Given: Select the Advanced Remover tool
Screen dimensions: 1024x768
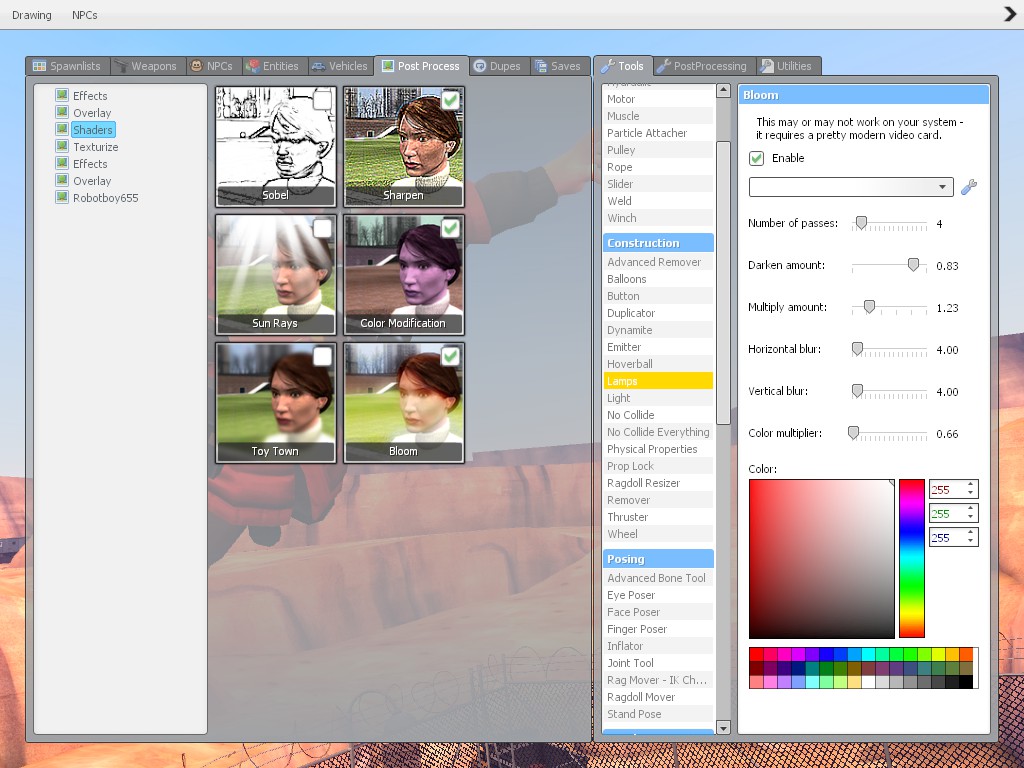Looking at the screenshot, I should point(658,262).
